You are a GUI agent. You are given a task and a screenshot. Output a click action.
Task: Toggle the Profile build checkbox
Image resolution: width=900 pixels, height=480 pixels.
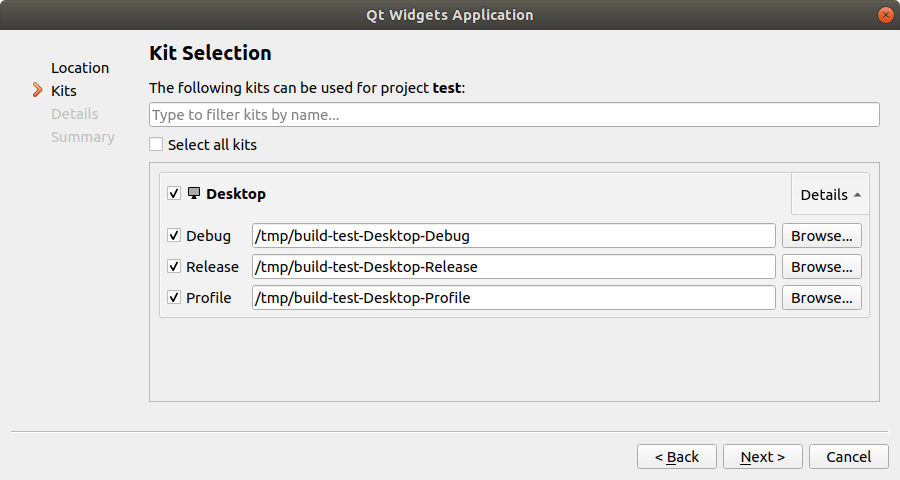pyautogui.click(x=174, y=298)
